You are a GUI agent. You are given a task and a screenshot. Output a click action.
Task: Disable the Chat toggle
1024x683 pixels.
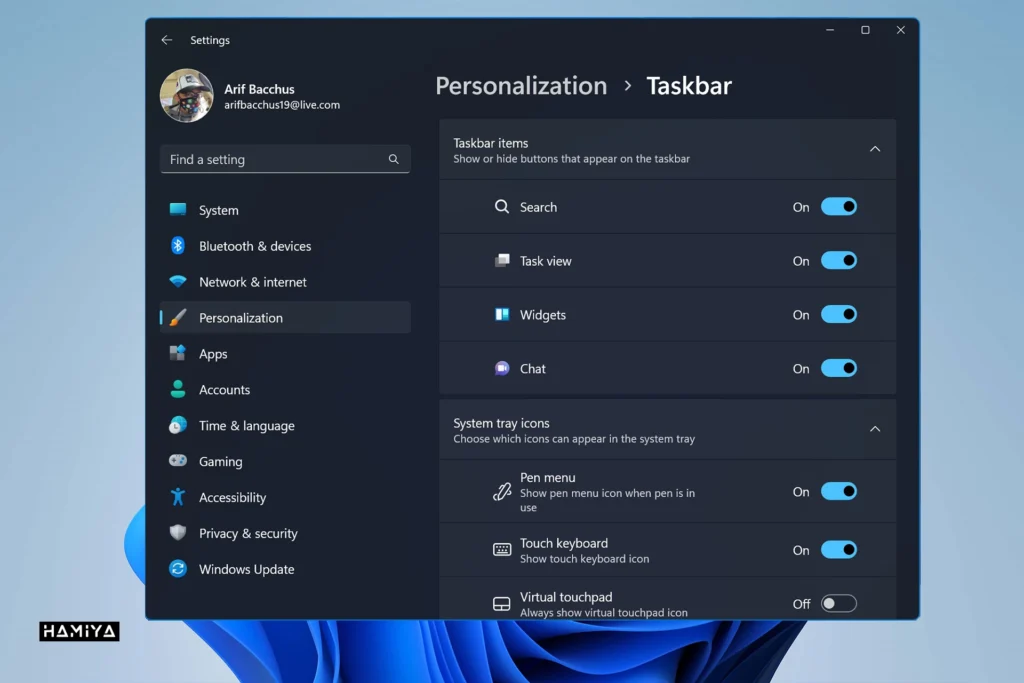coord(839,368)
